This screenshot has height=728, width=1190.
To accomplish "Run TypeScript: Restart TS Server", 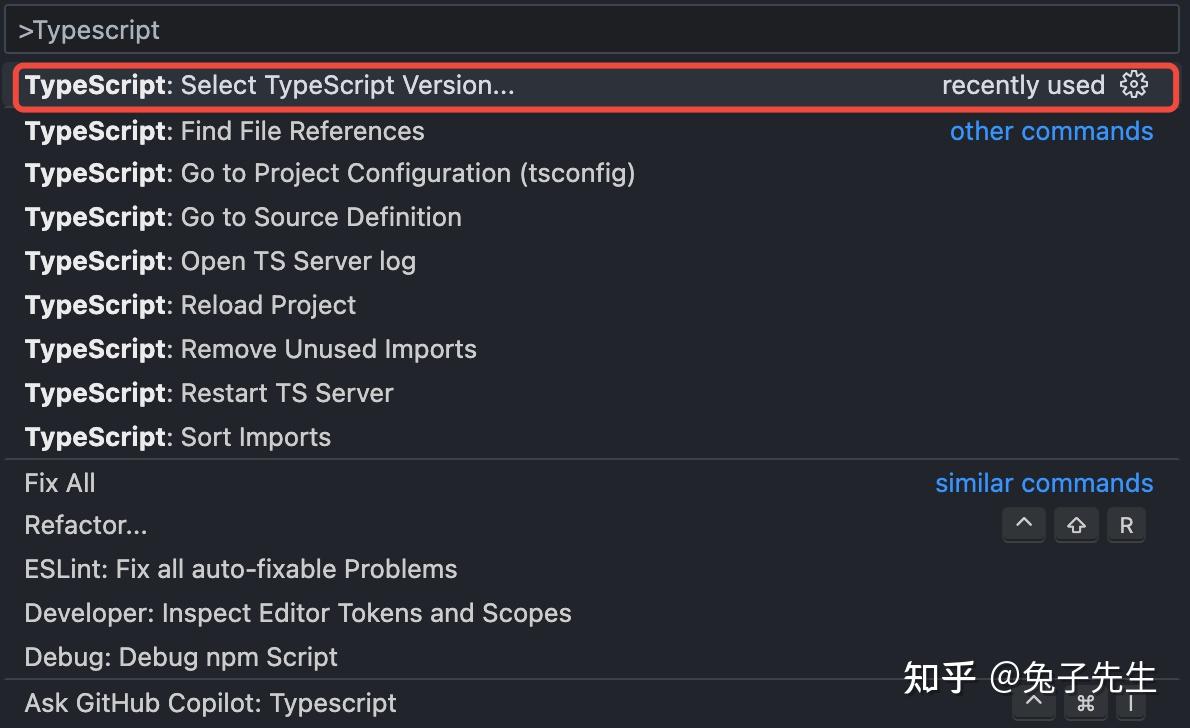I will pyautogui.click(x=209, y=394).
